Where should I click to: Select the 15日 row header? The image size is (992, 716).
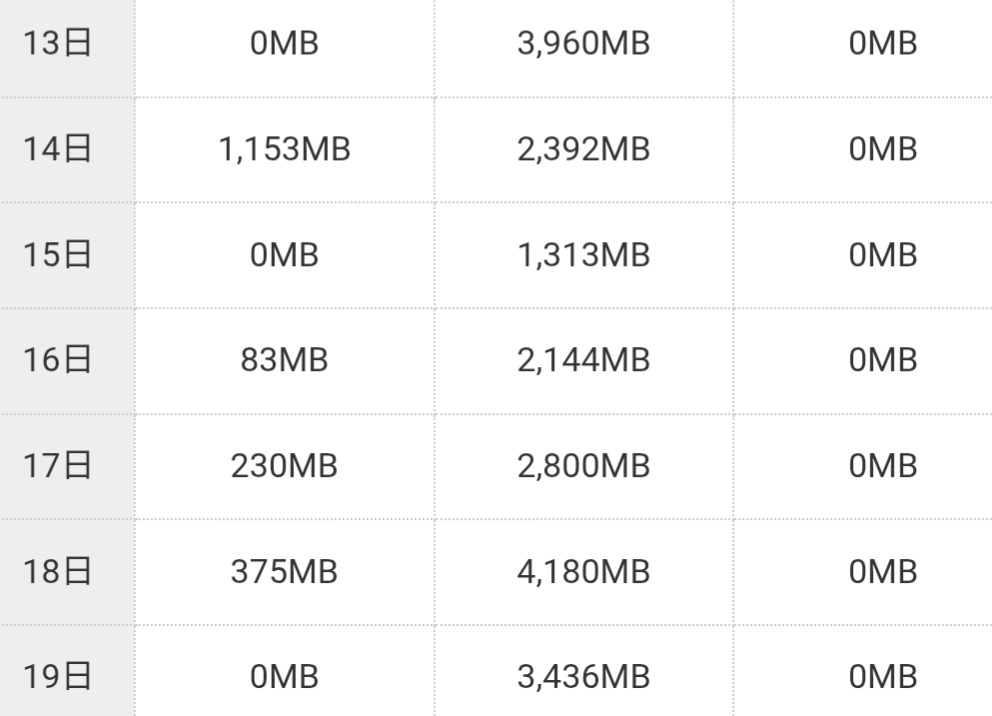[57, 255]
